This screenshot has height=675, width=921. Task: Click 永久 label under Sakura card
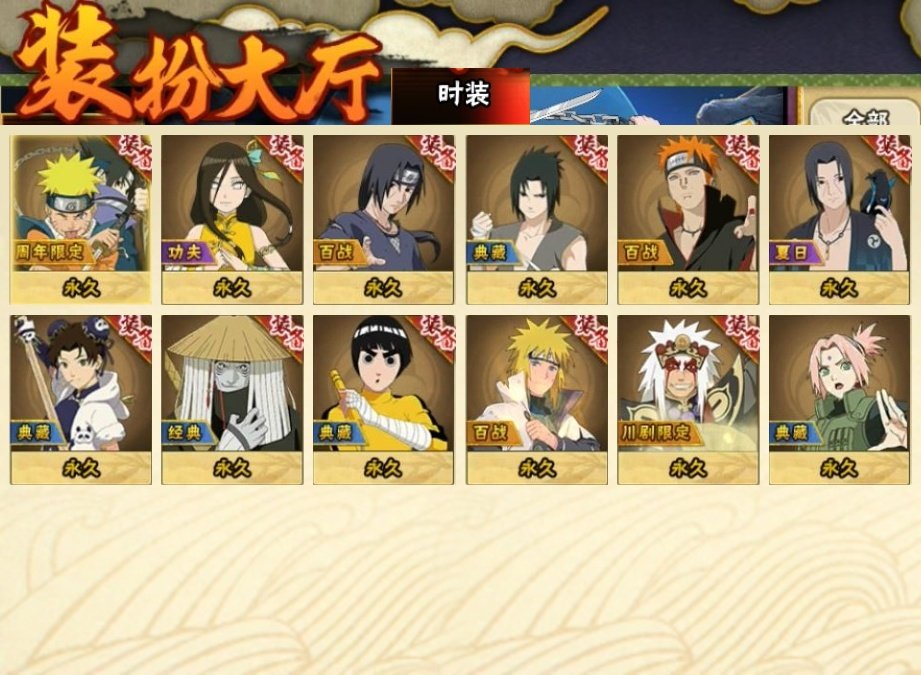click(x=839, y=468)
